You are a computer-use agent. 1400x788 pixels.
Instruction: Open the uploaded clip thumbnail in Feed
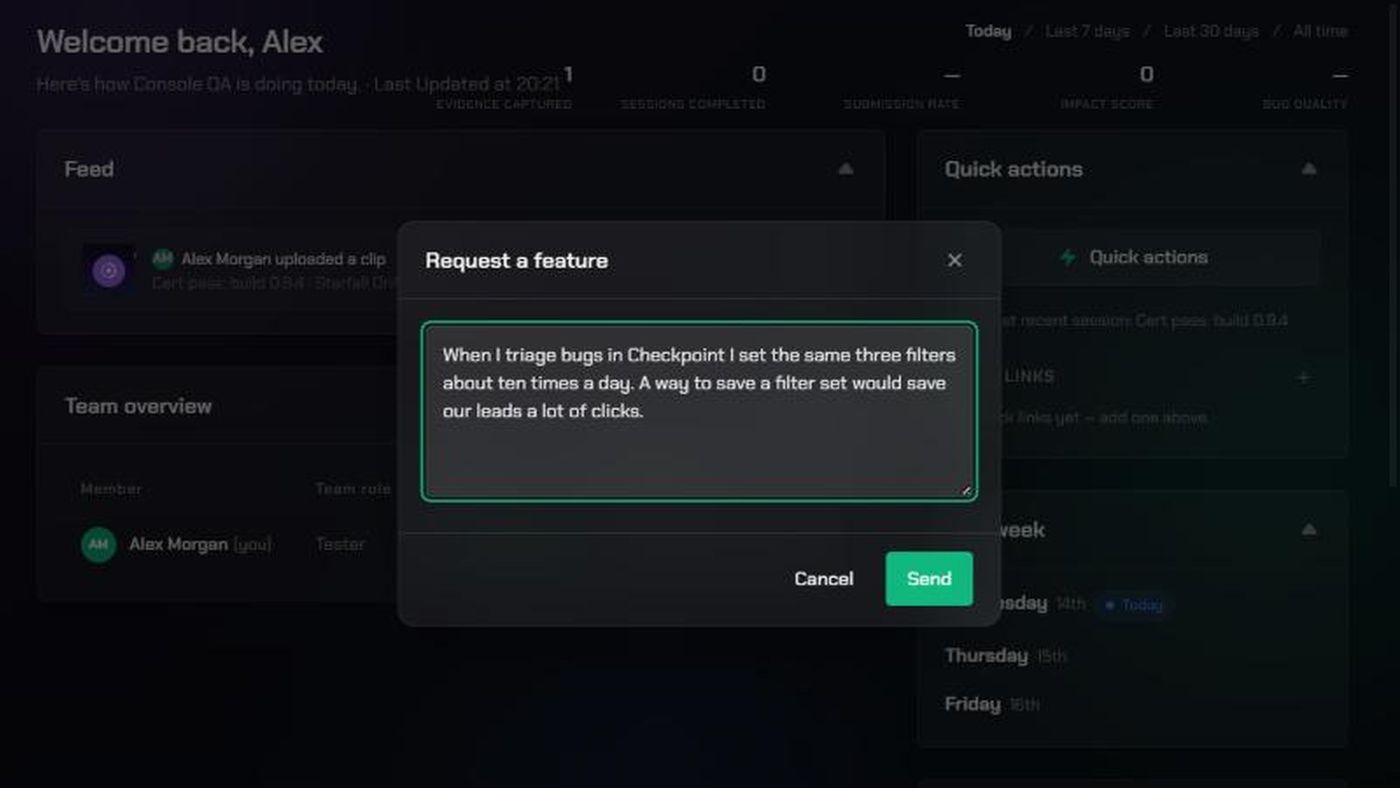pos(109,270)
